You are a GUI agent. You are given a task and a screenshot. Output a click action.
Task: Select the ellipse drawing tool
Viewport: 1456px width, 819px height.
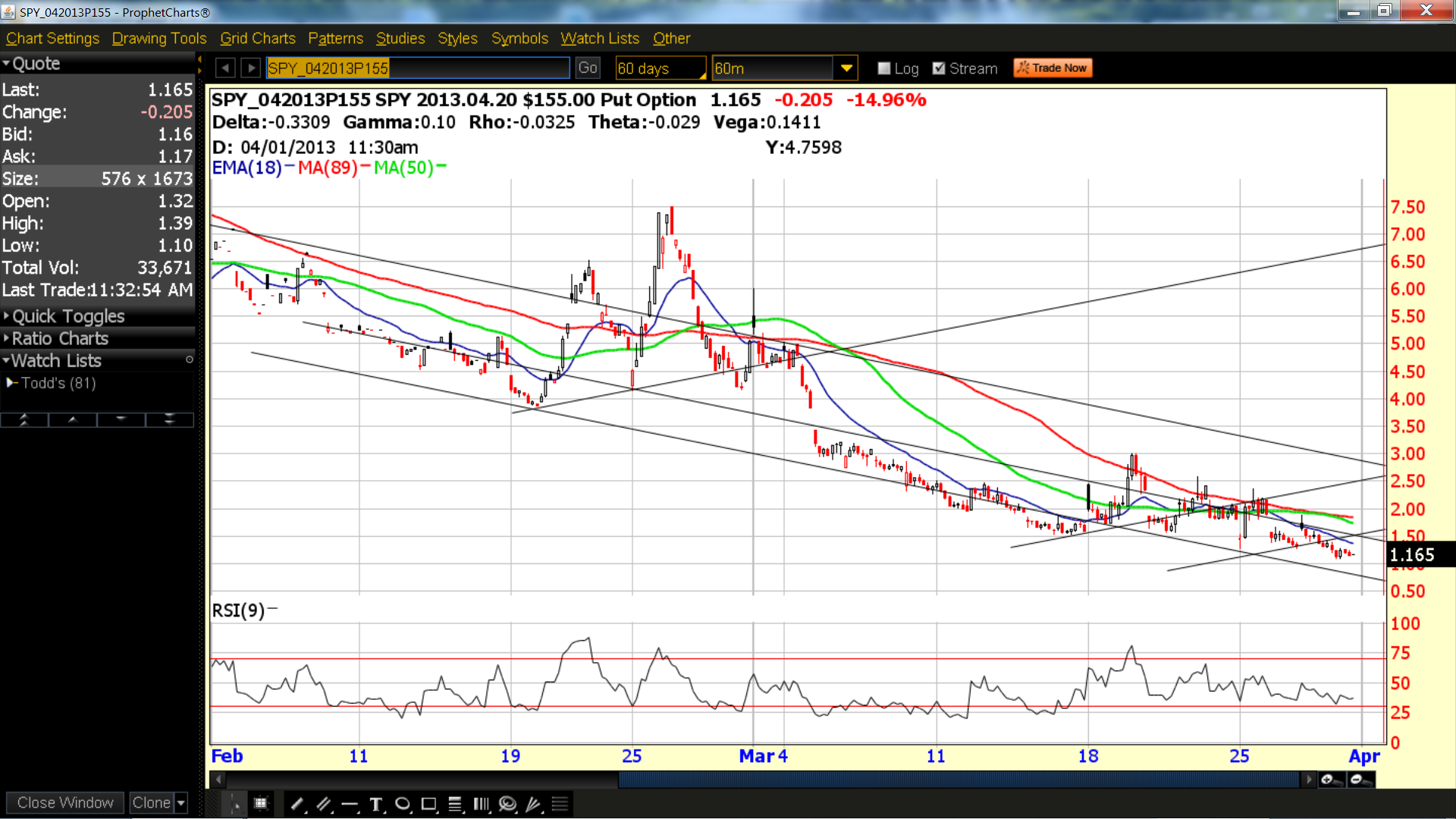click(x=403, y=804)
